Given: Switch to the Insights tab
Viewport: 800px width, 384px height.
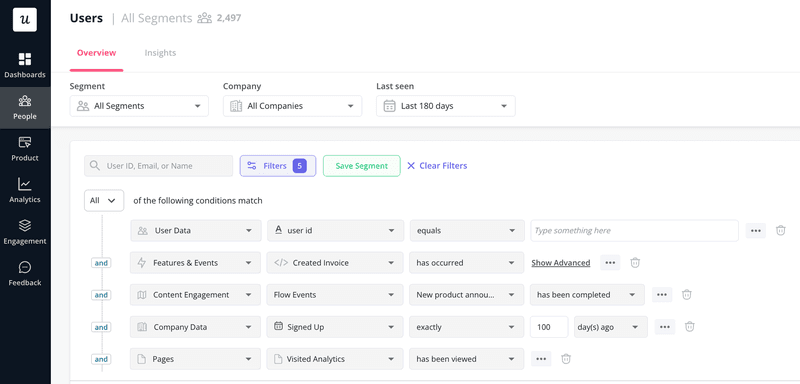Looking at the screenshot, I should [x=160, y=53].
